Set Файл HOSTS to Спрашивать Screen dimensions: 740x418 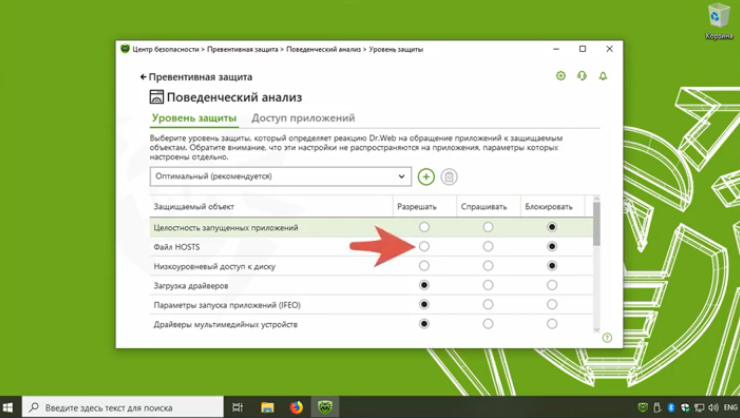tap(488, 247)
